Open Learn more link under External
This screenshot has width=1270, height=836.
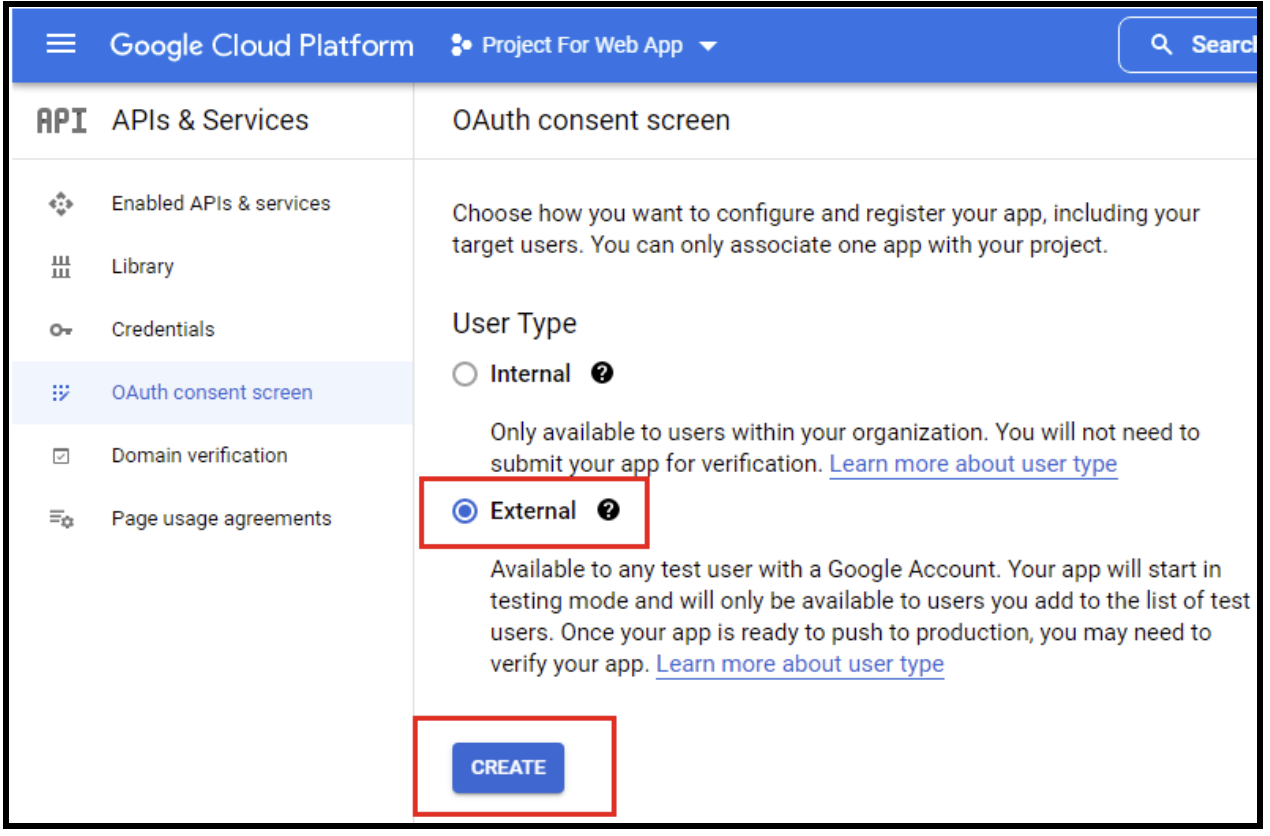pos(799,665)
